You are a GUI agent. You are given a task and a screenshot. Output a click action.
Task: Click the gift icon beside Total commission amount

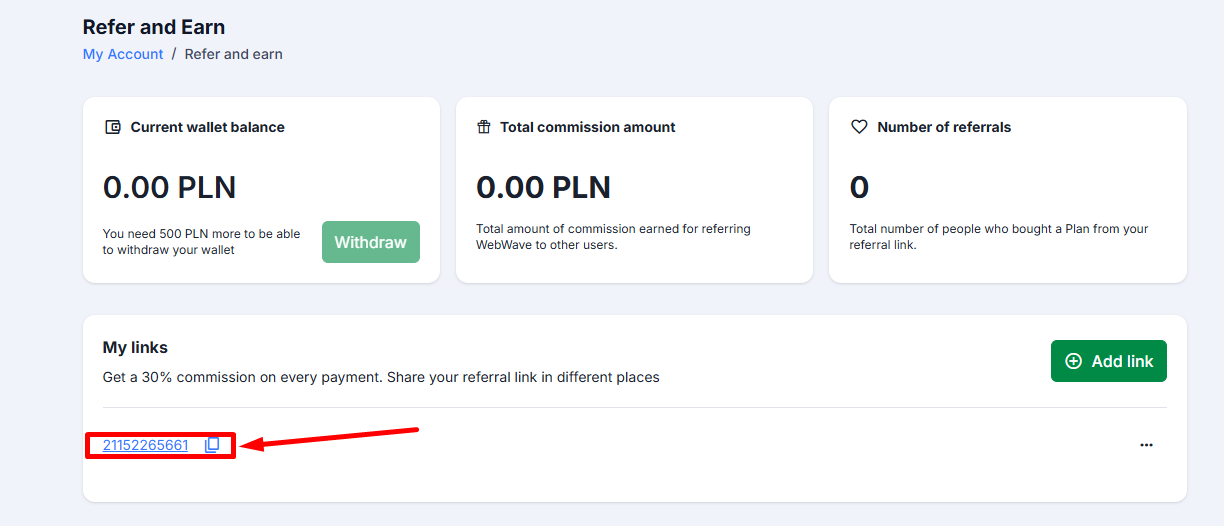pyautogui.click(x=484, y=127)
